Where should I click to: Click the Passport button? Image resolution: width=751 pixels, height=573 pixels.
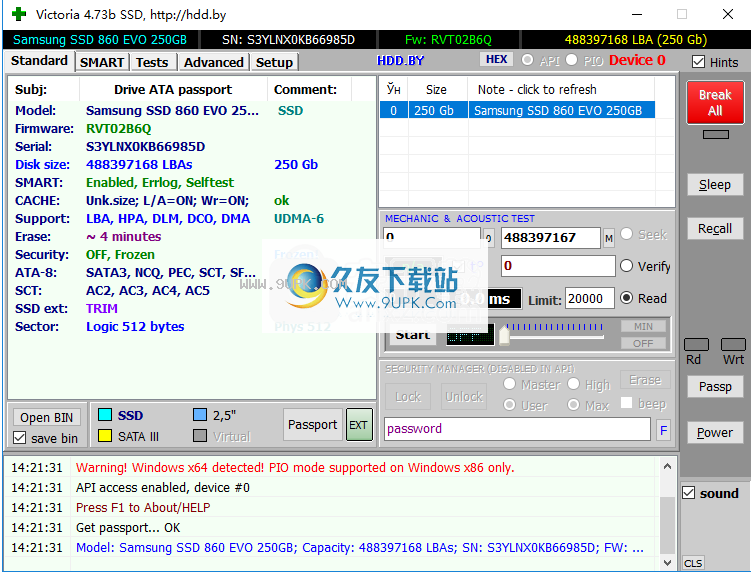(313, 424)
